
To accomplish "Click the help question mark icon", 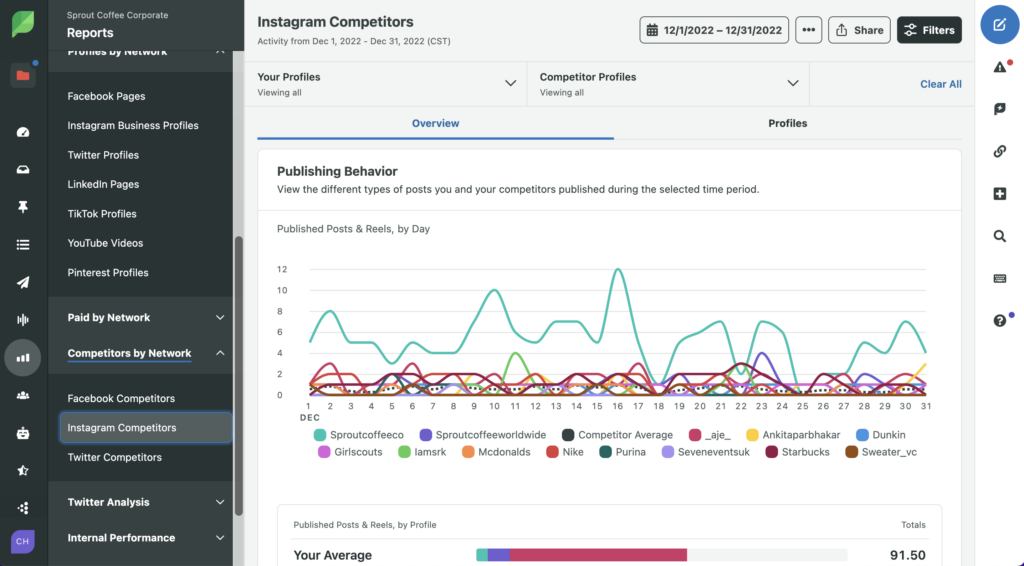I will point(1000,321).
